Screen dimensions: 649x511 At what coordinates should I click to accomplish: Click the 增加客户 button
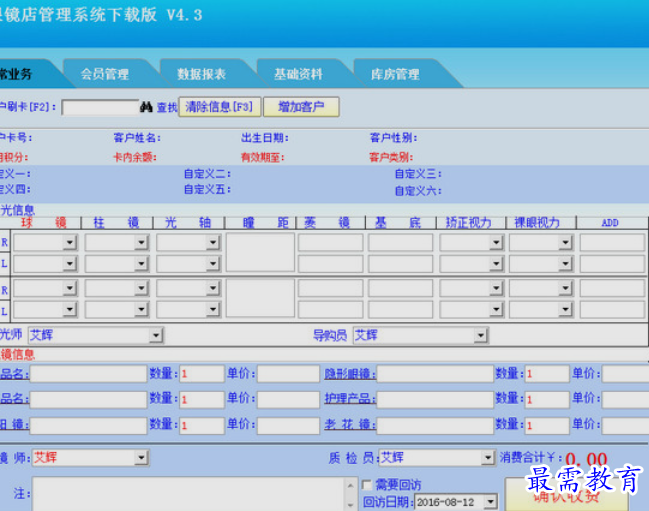click(x=301, y=107)
